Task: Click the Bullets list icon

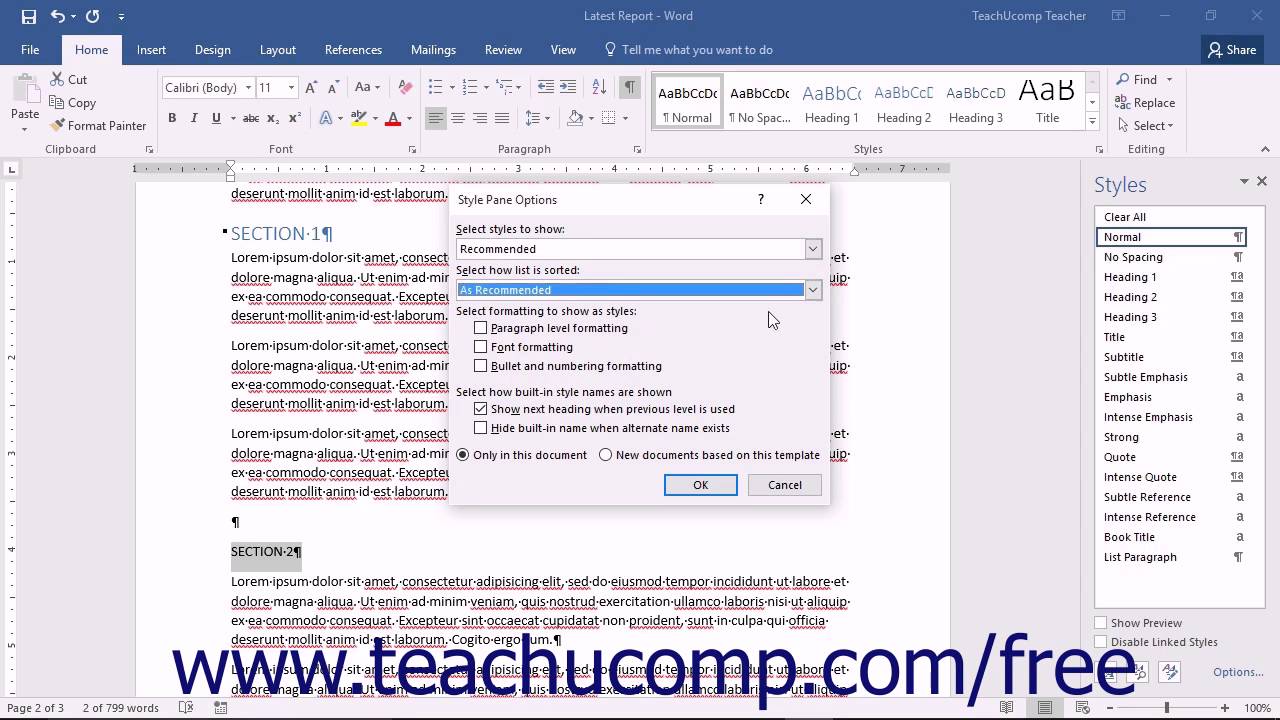Action: (x=435, y=87)
